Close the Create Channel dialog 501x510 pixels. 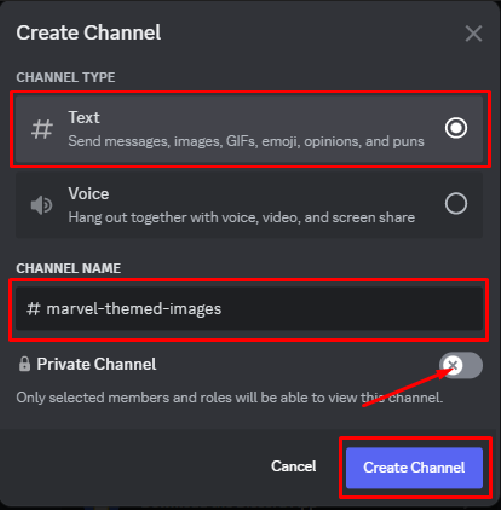click(x=473, y=33)
